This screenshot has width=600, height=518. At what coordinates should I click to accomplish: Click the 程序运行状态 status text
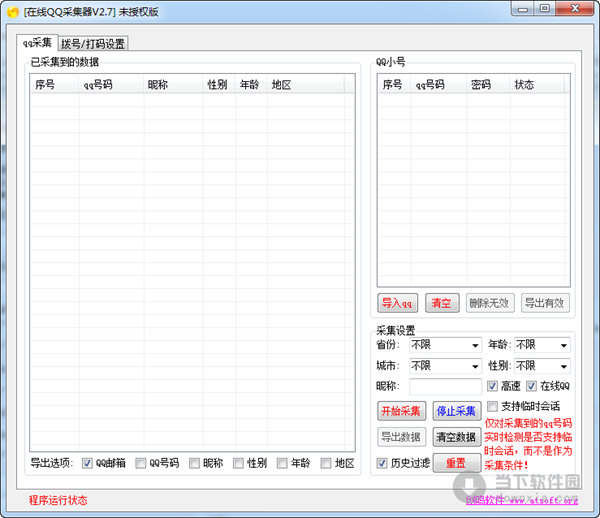[x=58, y=500]
